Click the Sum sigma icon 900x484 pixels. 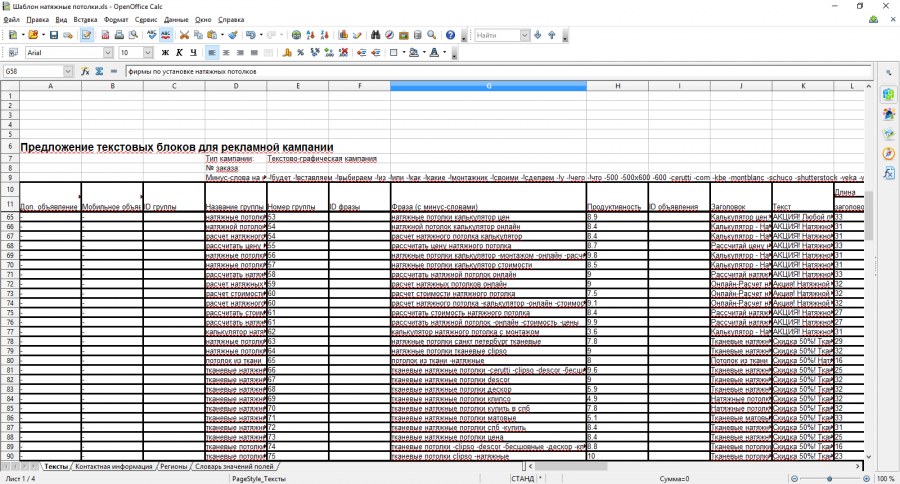[99, 72]
